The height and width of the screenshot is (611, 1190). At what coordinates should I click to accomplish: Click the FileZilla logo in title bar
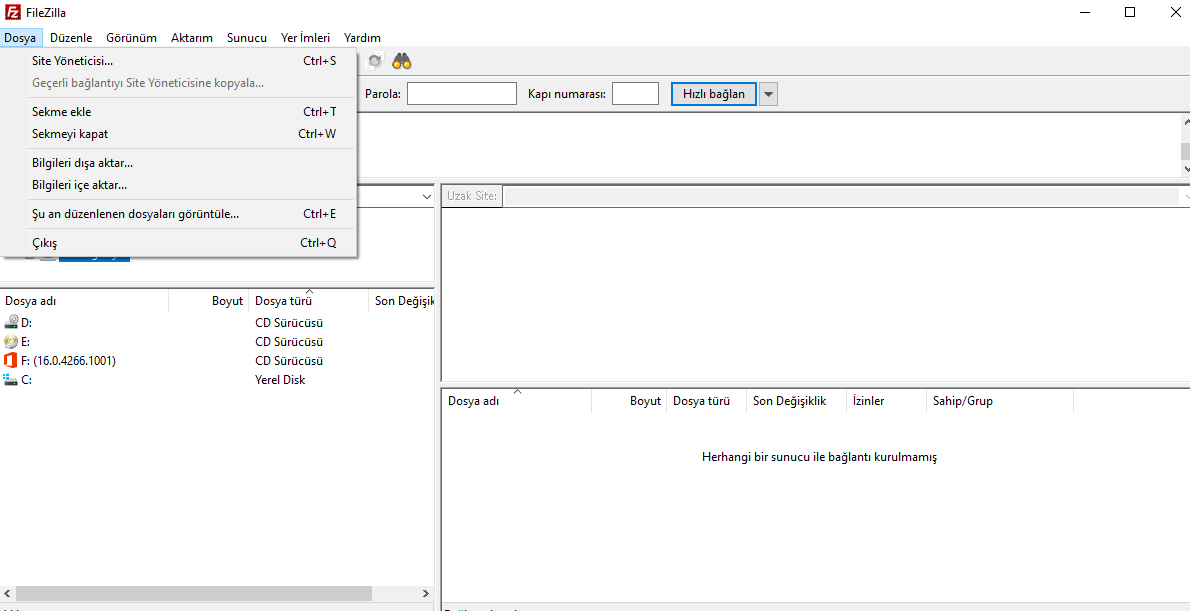[x=12, y=12]
